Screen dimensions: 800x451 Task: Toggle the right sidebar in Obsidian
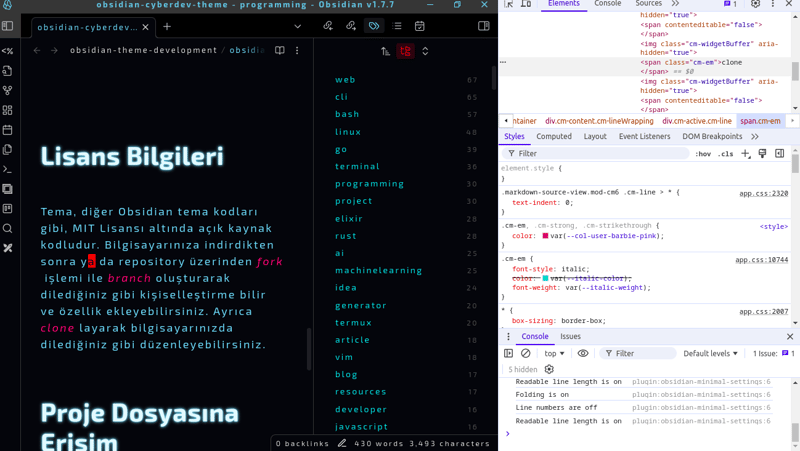point(484,26)
